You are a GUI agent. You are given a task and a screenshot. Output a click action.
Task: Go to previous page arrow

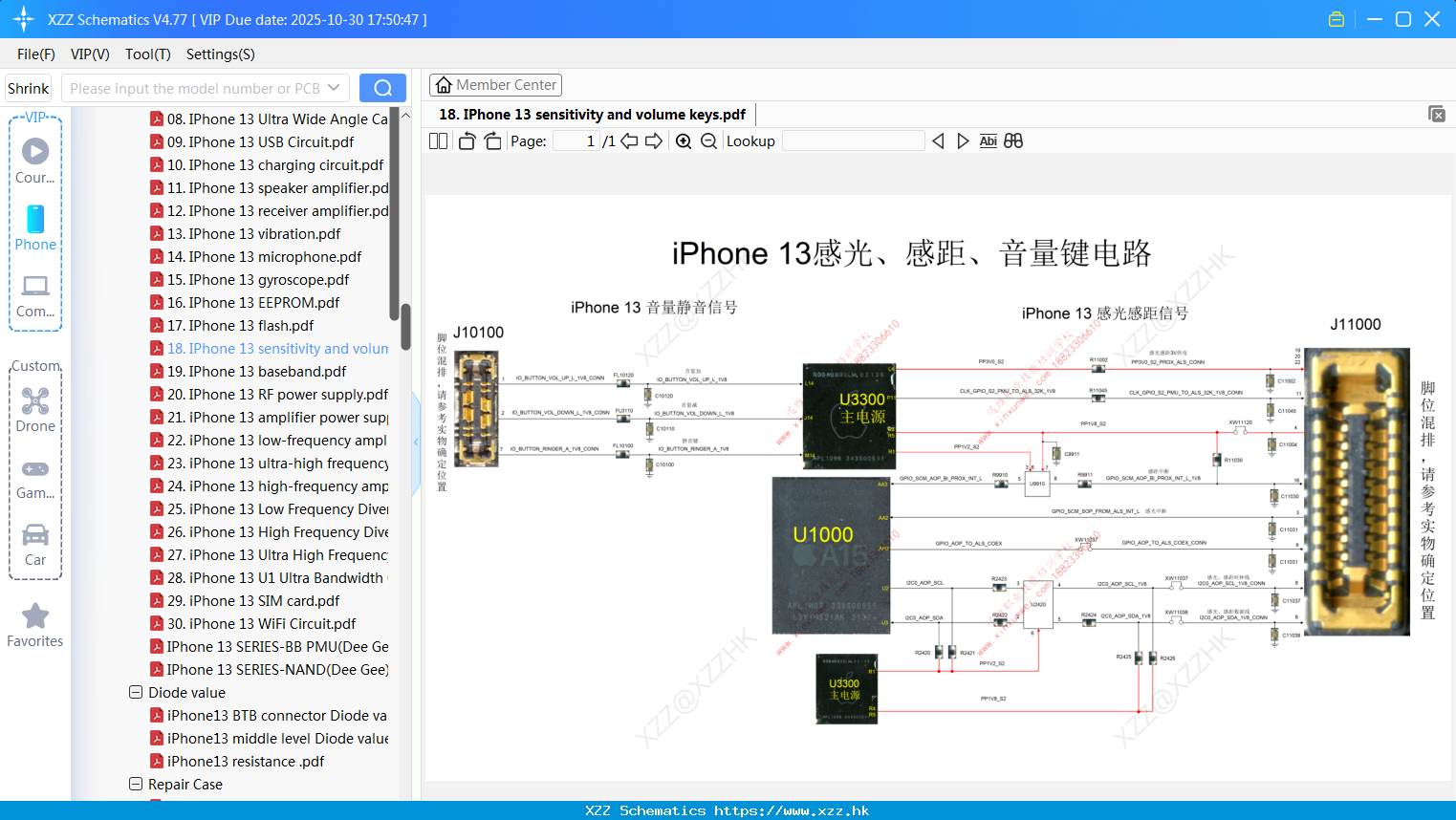tap(629, 141)
